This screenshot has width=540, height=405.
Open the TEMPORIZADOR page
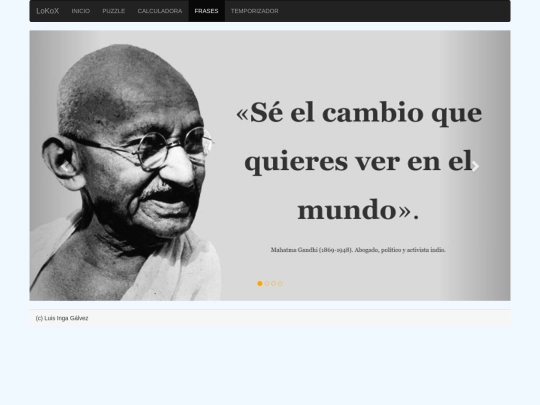[255, 11]
